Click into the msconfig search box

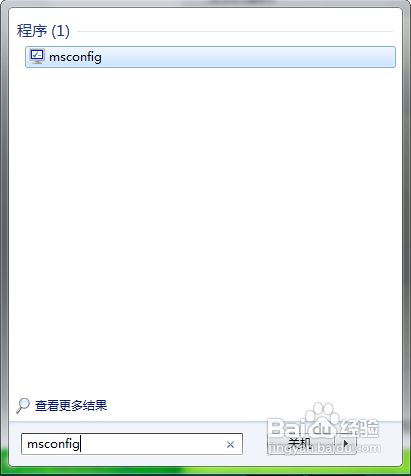132,444
